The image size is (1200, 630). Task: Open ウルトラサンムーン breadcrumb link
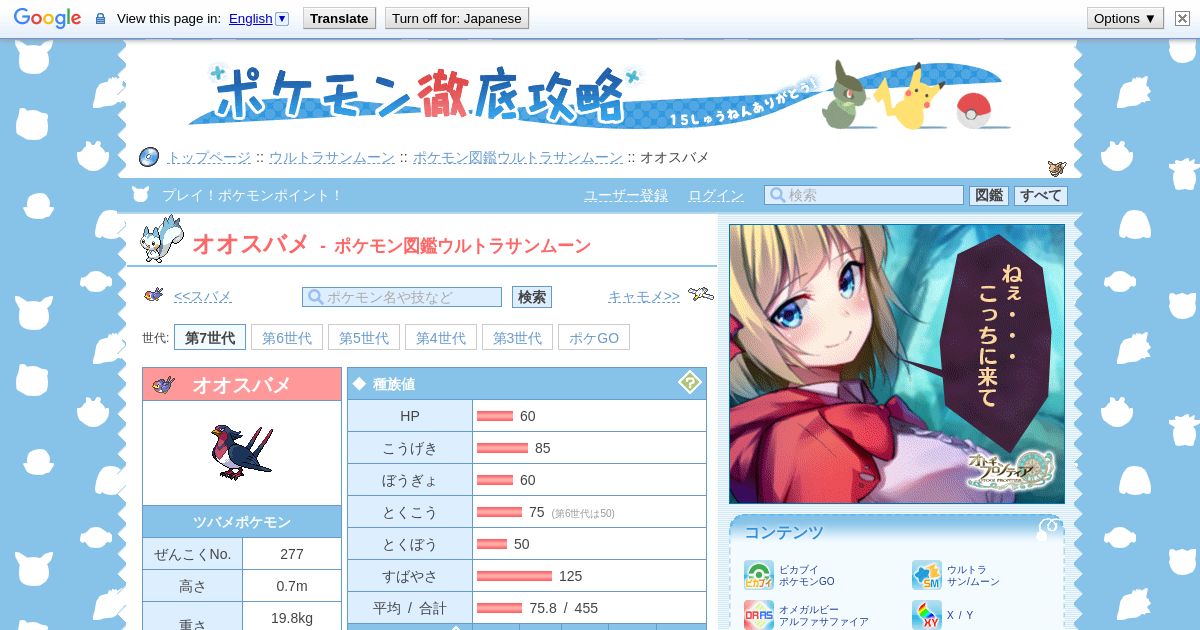pyautogui.click(x=332, y=157)
